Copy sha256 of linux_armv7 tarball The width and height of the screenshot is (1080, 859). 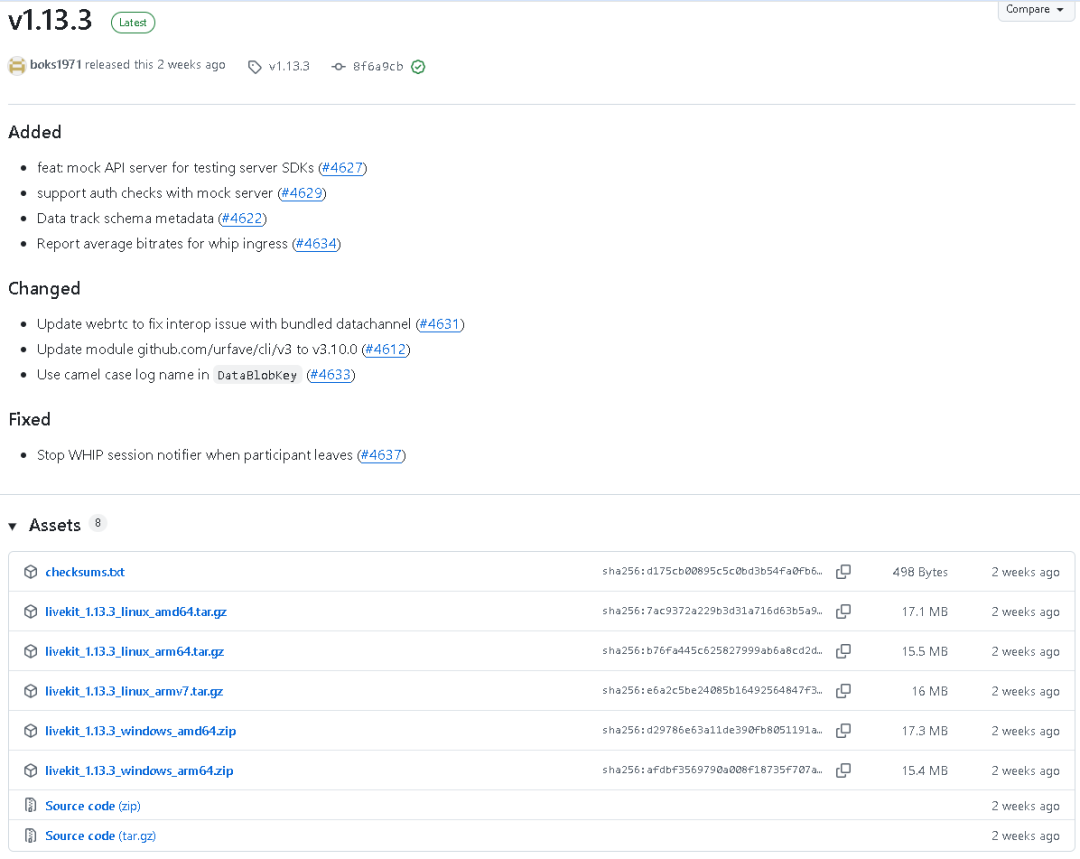[x=843, y=691]
